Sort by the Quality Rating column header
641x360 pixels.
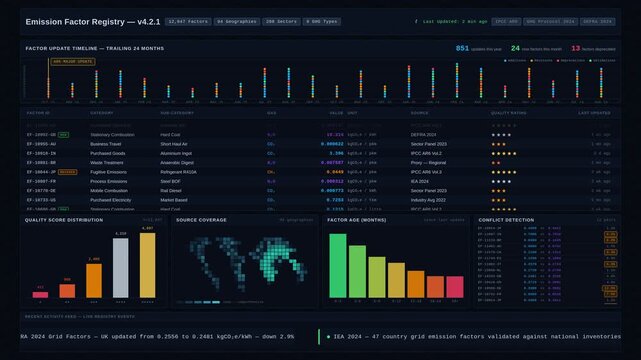(x=509, y=113)
